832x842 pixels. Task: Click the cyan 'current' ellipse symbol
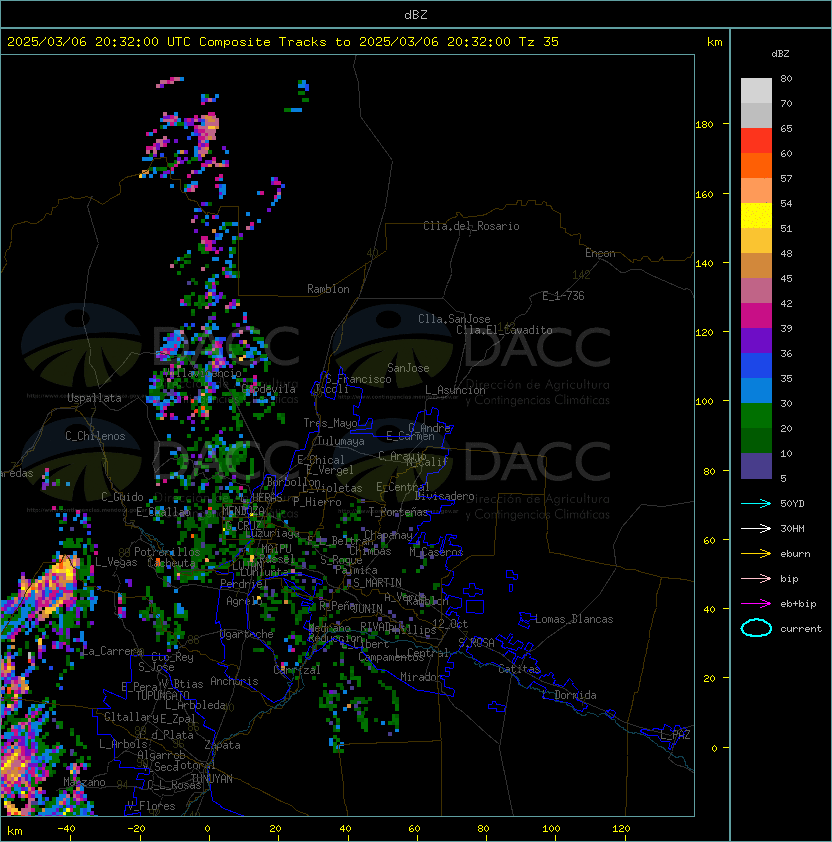(756, 628)
